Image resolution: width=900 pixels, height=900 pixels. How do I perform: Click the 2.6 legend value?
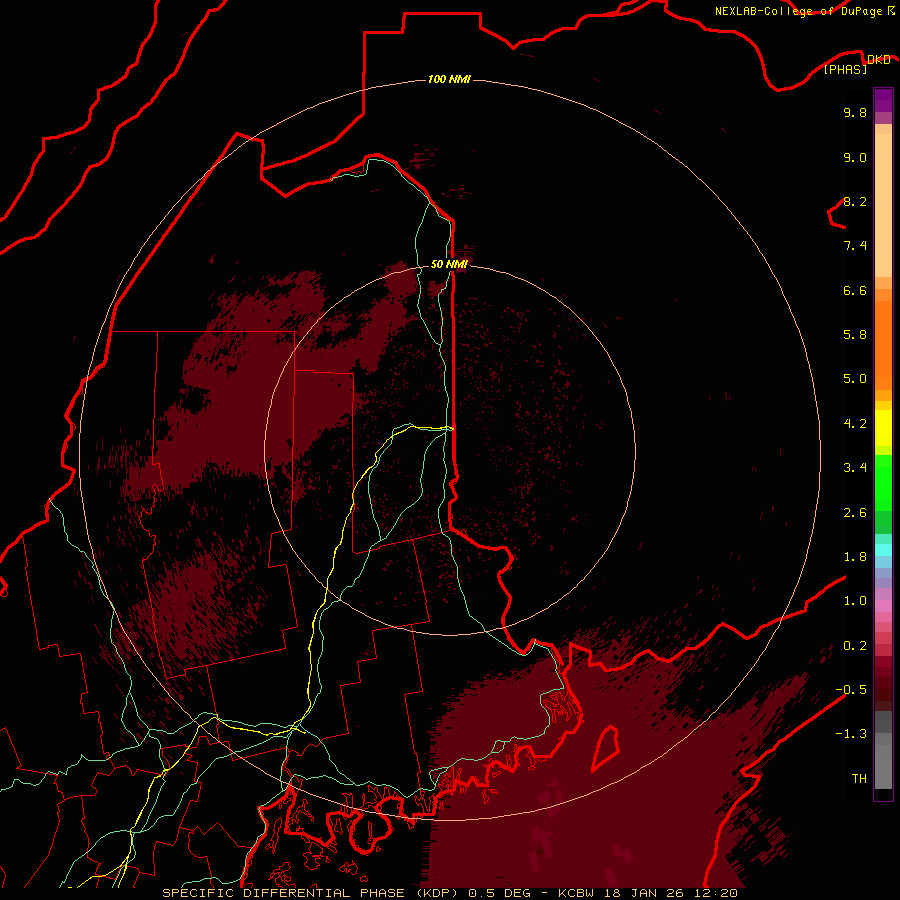coord(855,513)
